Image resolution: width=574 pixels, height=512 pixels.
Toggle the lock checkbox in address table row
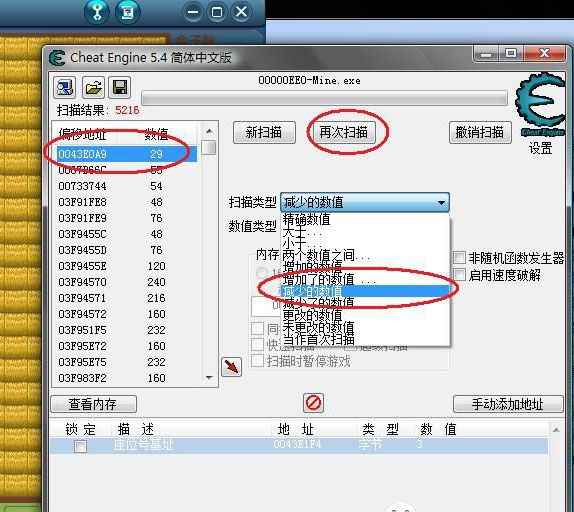click(x=81, y=446)
